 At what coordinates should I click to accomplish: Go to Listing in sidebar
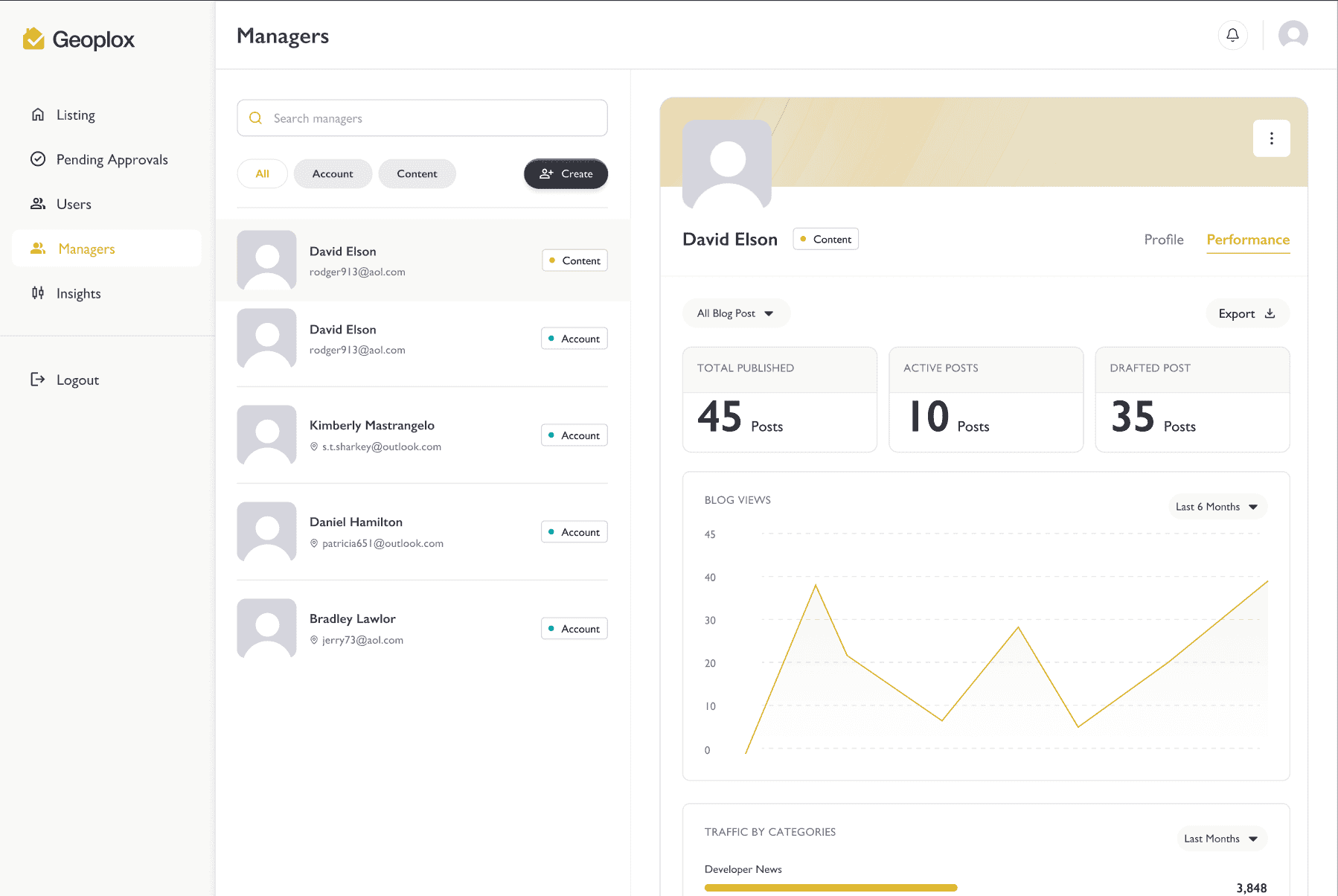click(x=106, y=115)
